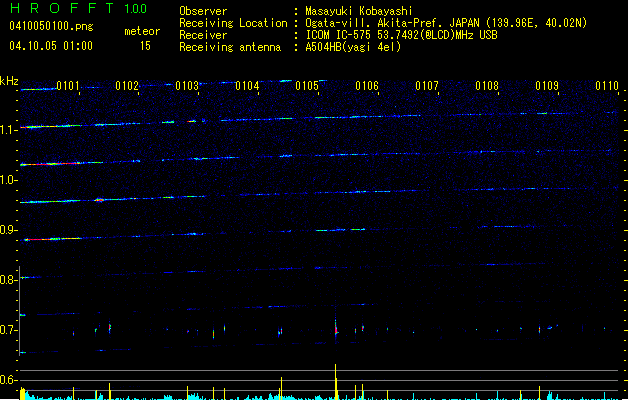629x400 pixels.
Task: Click the 0110 time marker
Action: click(607, 86)
